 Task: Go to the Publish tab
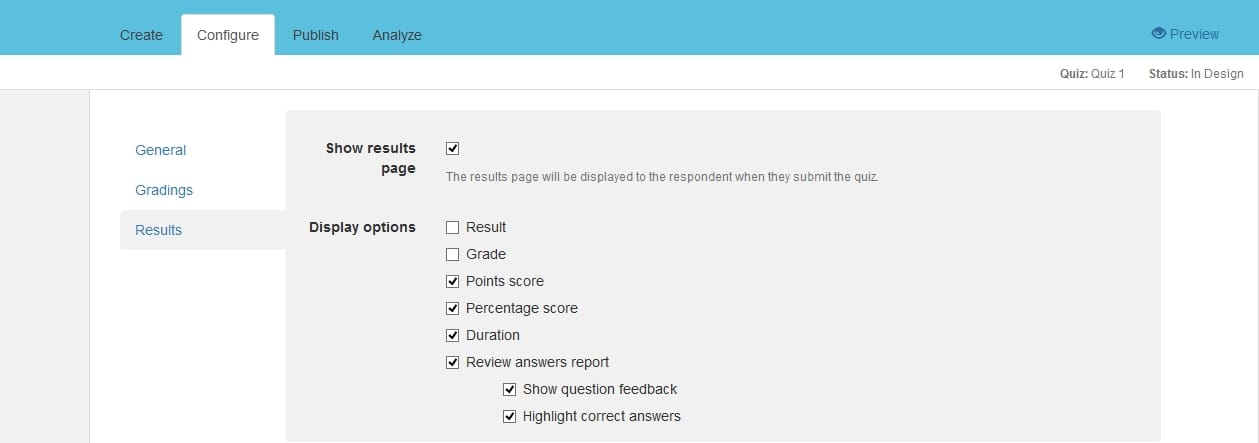coord(316,35)
